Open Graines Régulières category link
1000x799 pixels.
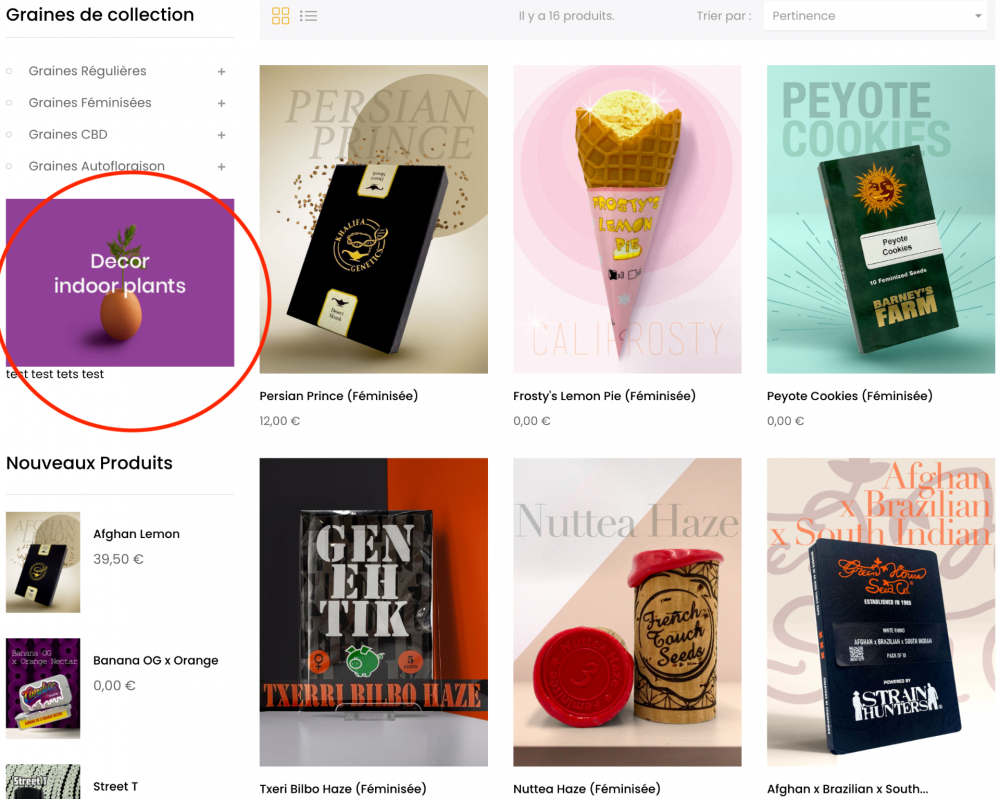pos(87,71)
